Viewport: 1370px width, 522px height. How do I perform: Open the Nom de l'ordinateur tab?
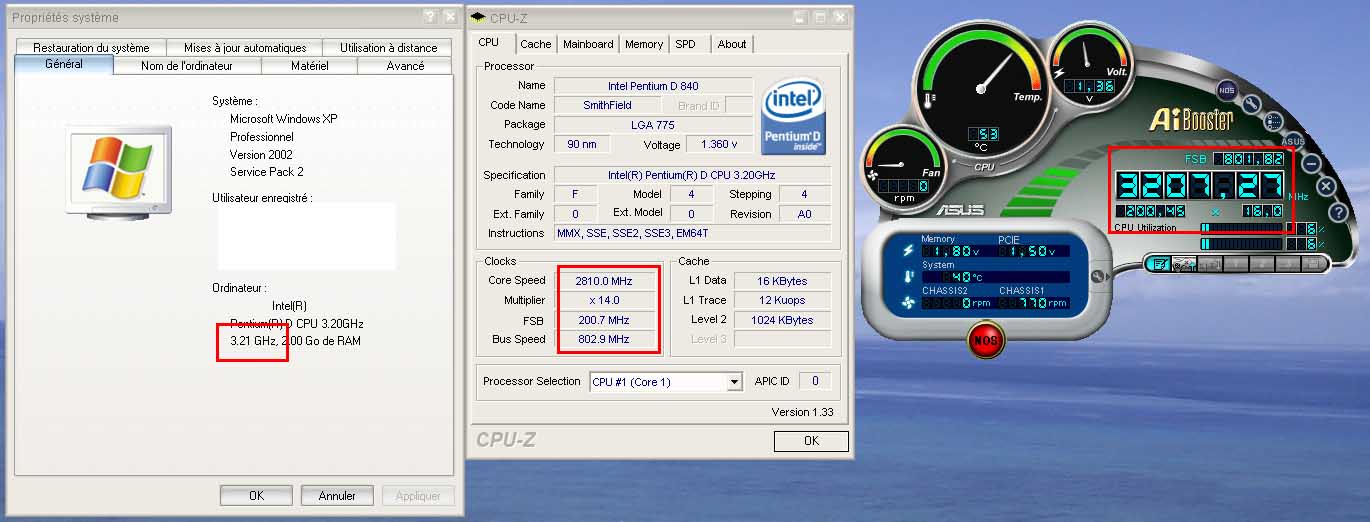coord(186,66)
